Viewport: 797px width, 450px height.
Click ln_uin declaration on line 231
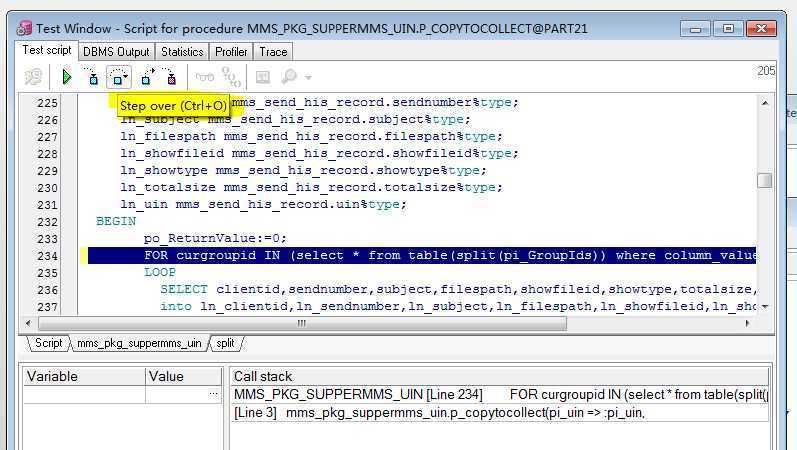[x=263, y=204]
